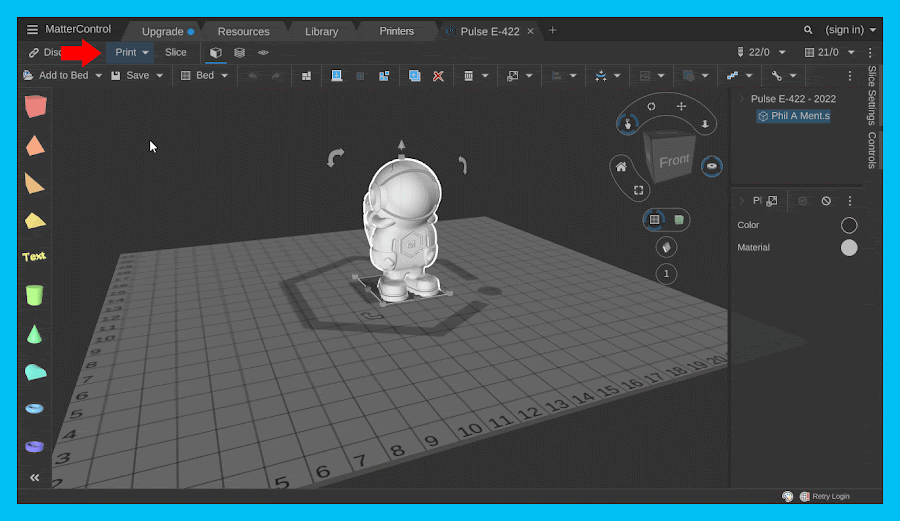Click the Slice button

175,52
